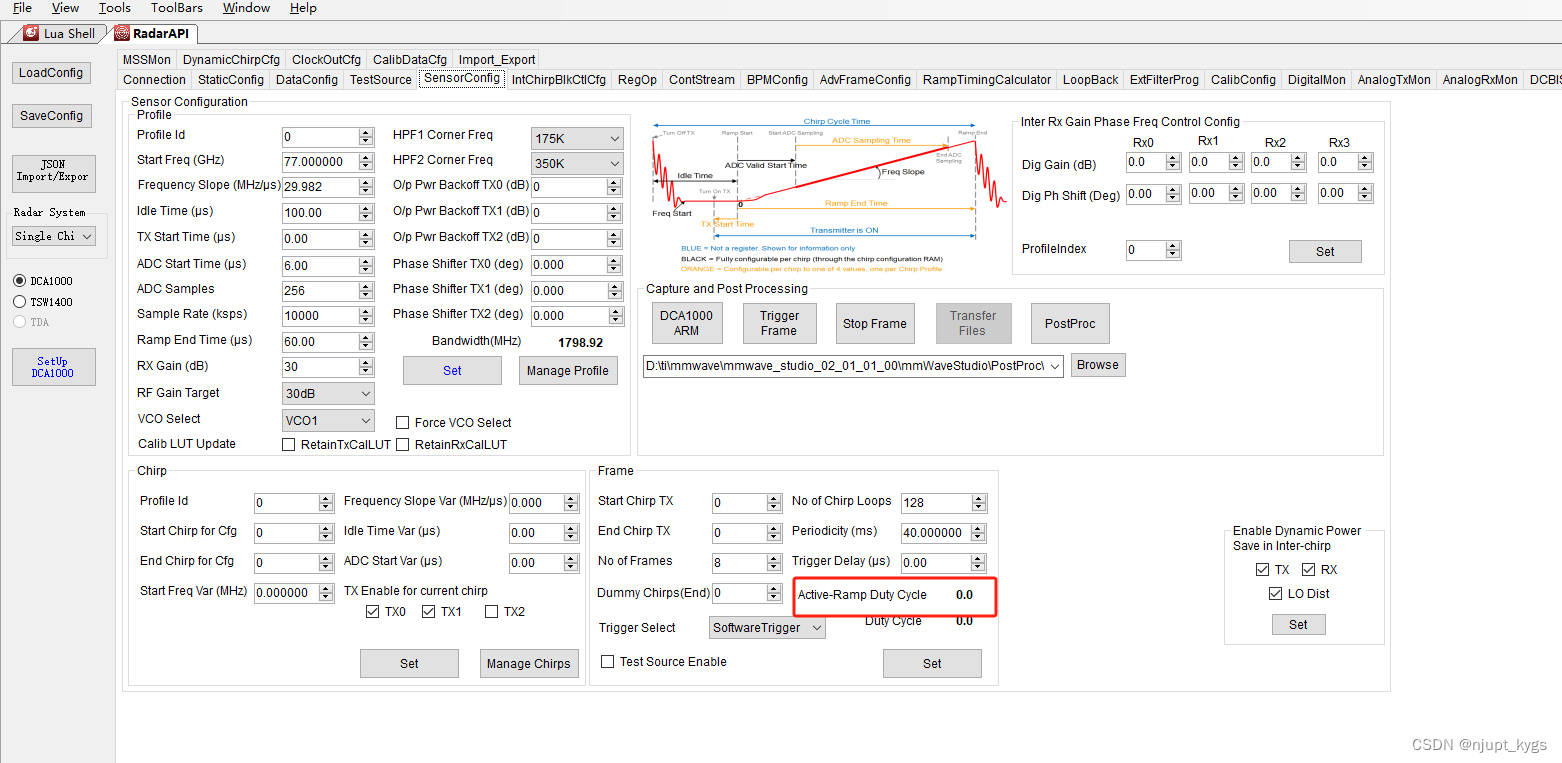Adjust ProfileIndex spinner arrows

(1172, 250)
